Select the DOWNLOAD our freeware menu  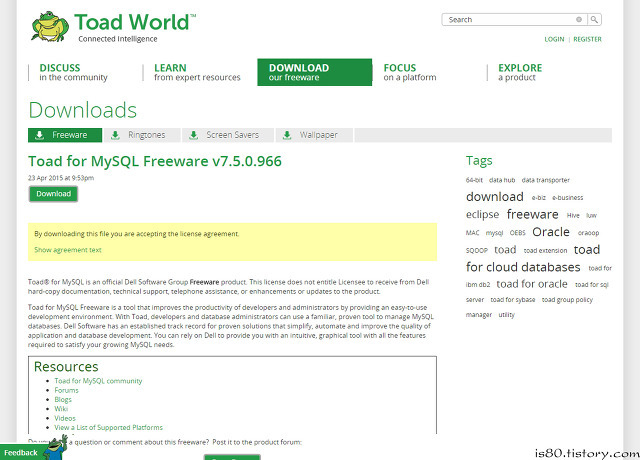pyautogui.click(x=314, y=72)
